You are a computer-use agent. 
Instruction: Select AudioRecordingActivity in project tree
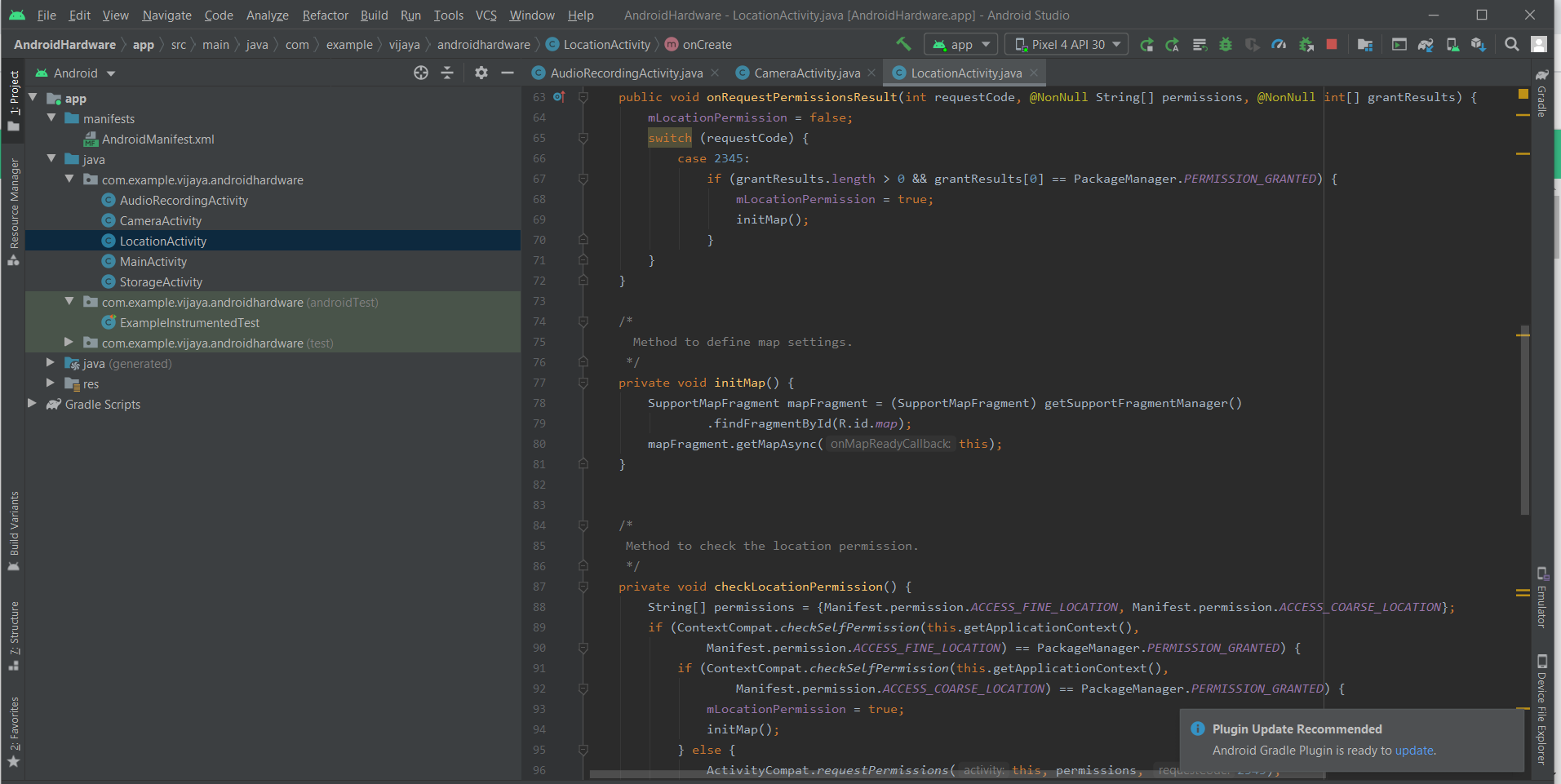(x=184, y=200)
